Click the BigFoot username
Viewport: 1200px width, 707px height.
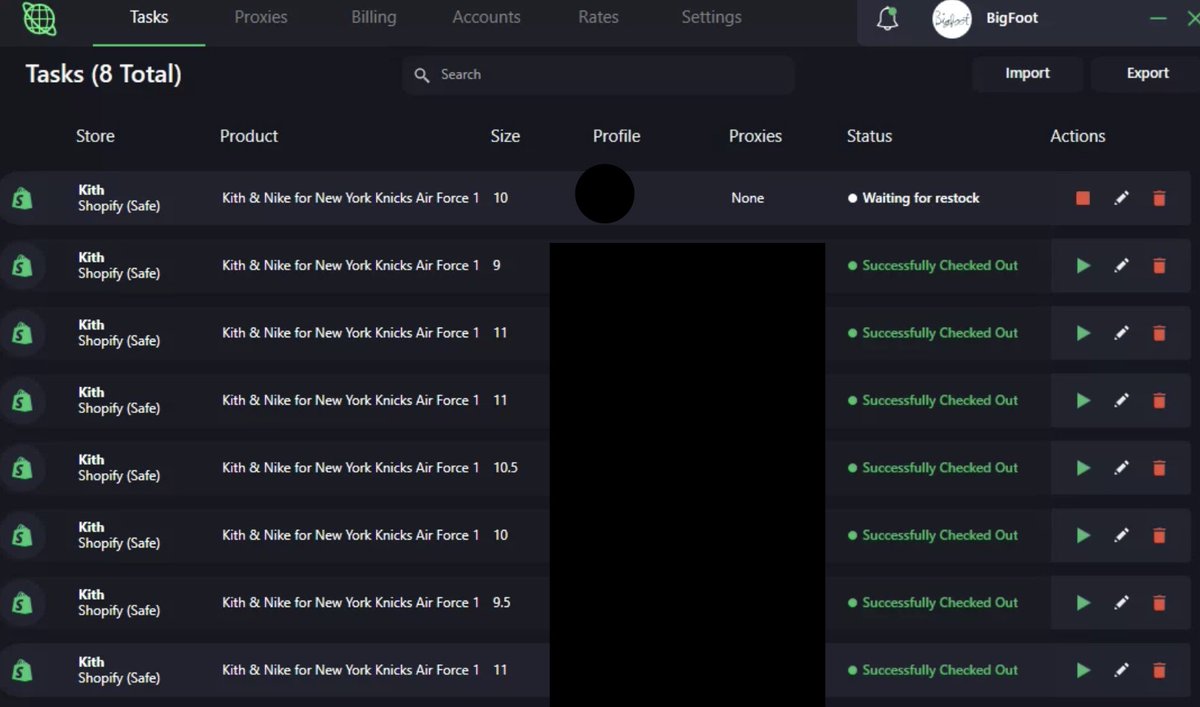pos(1012,18)
